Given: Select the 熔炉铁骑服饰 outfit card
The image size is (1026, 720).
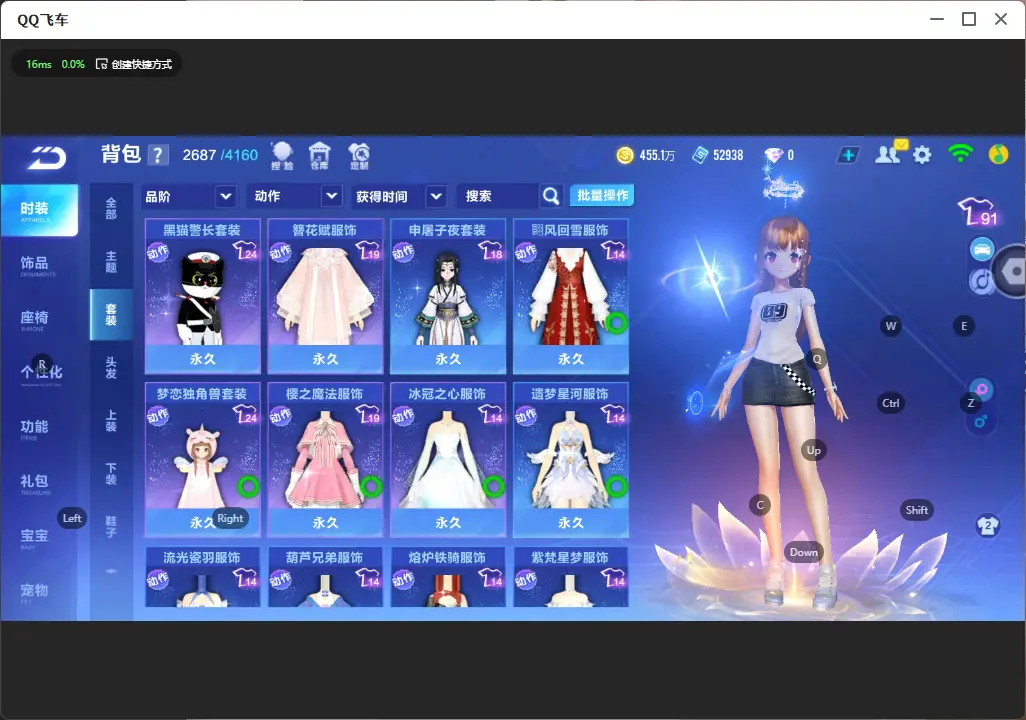Looking at the screenshot, I should pyautogui.click(x=448, y=577).
